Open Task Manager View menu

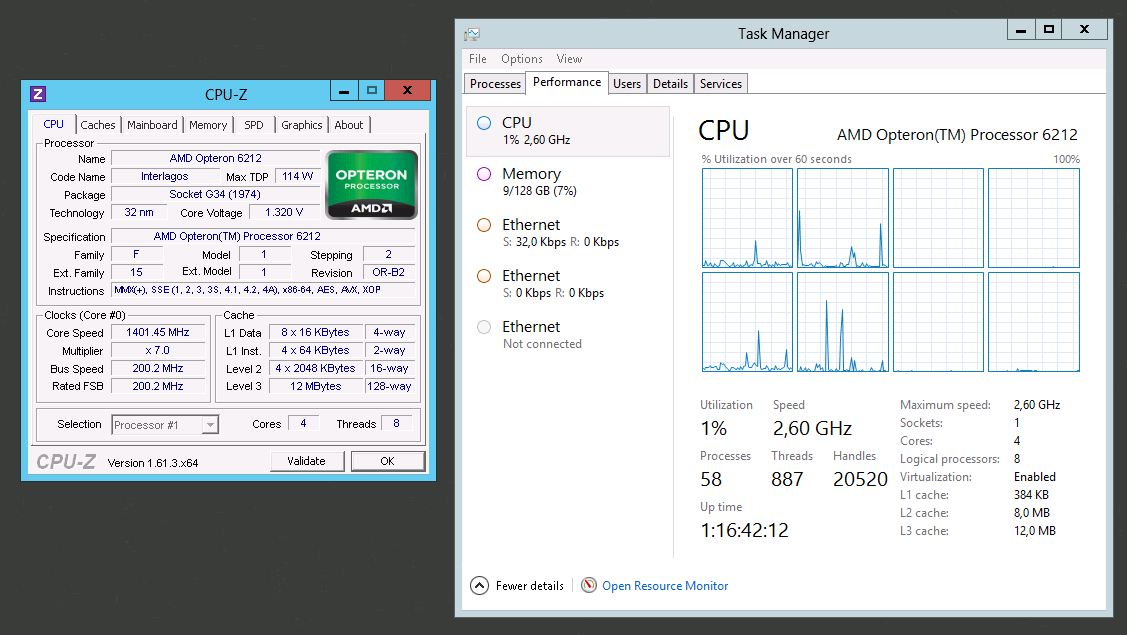click(x=569, y=59)
